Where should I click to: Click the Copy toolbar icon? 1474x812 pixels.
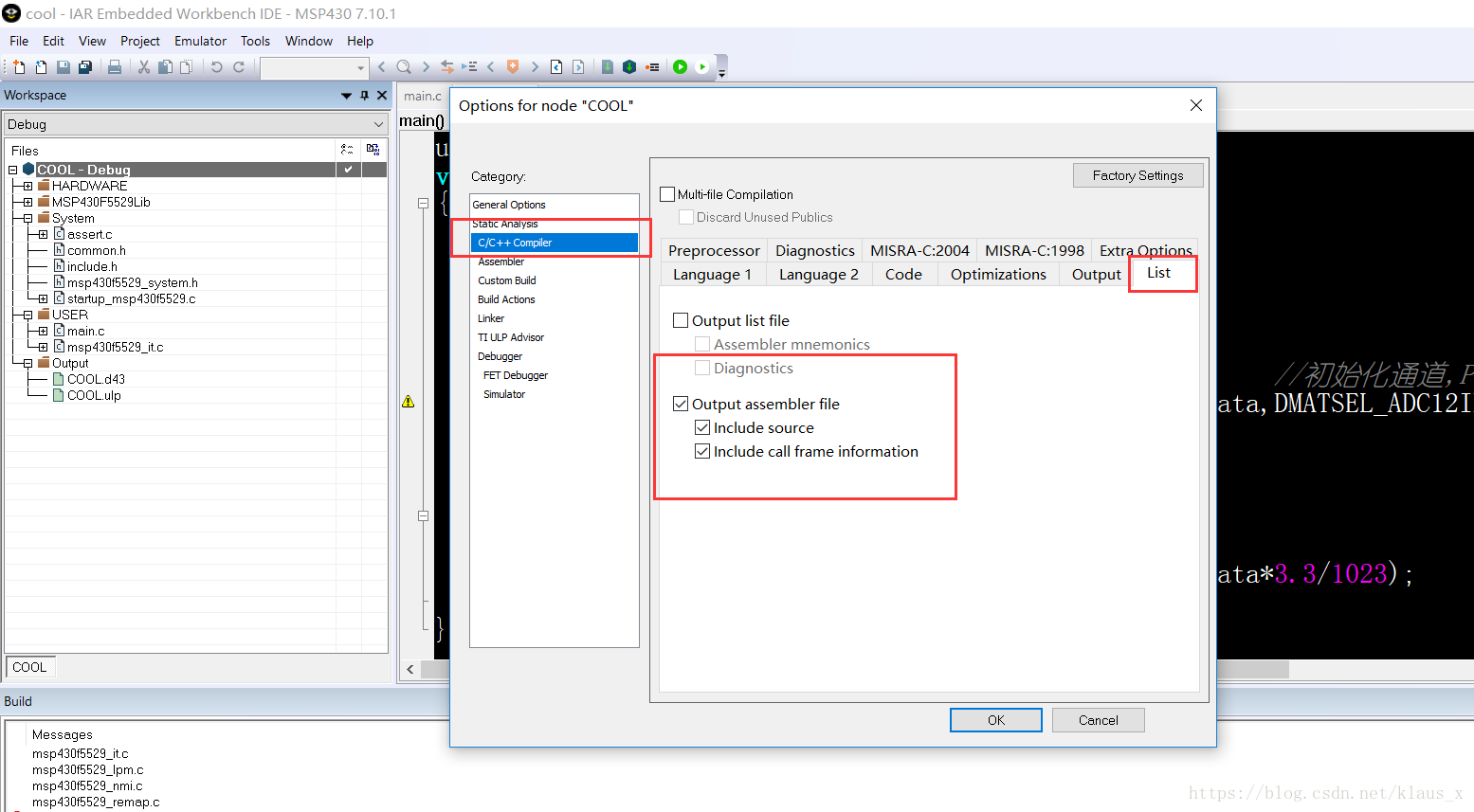click(165, 67)
